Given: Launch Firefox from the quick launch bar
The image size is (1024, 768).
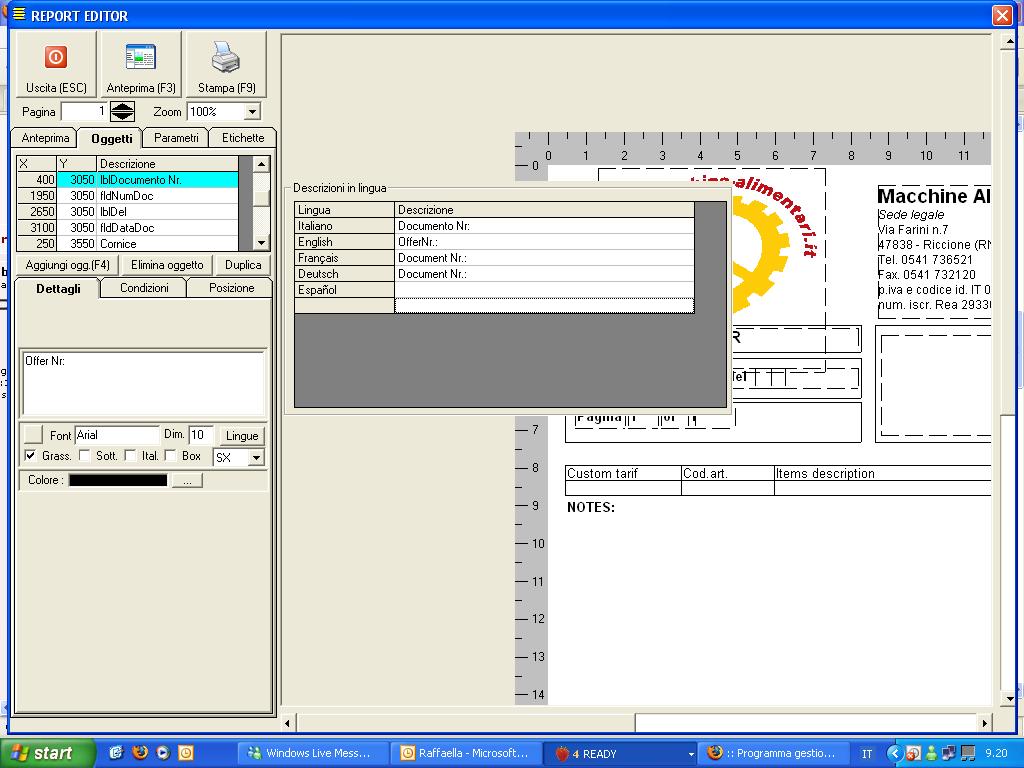Looking at the screenshot, I should coord(140,752).
